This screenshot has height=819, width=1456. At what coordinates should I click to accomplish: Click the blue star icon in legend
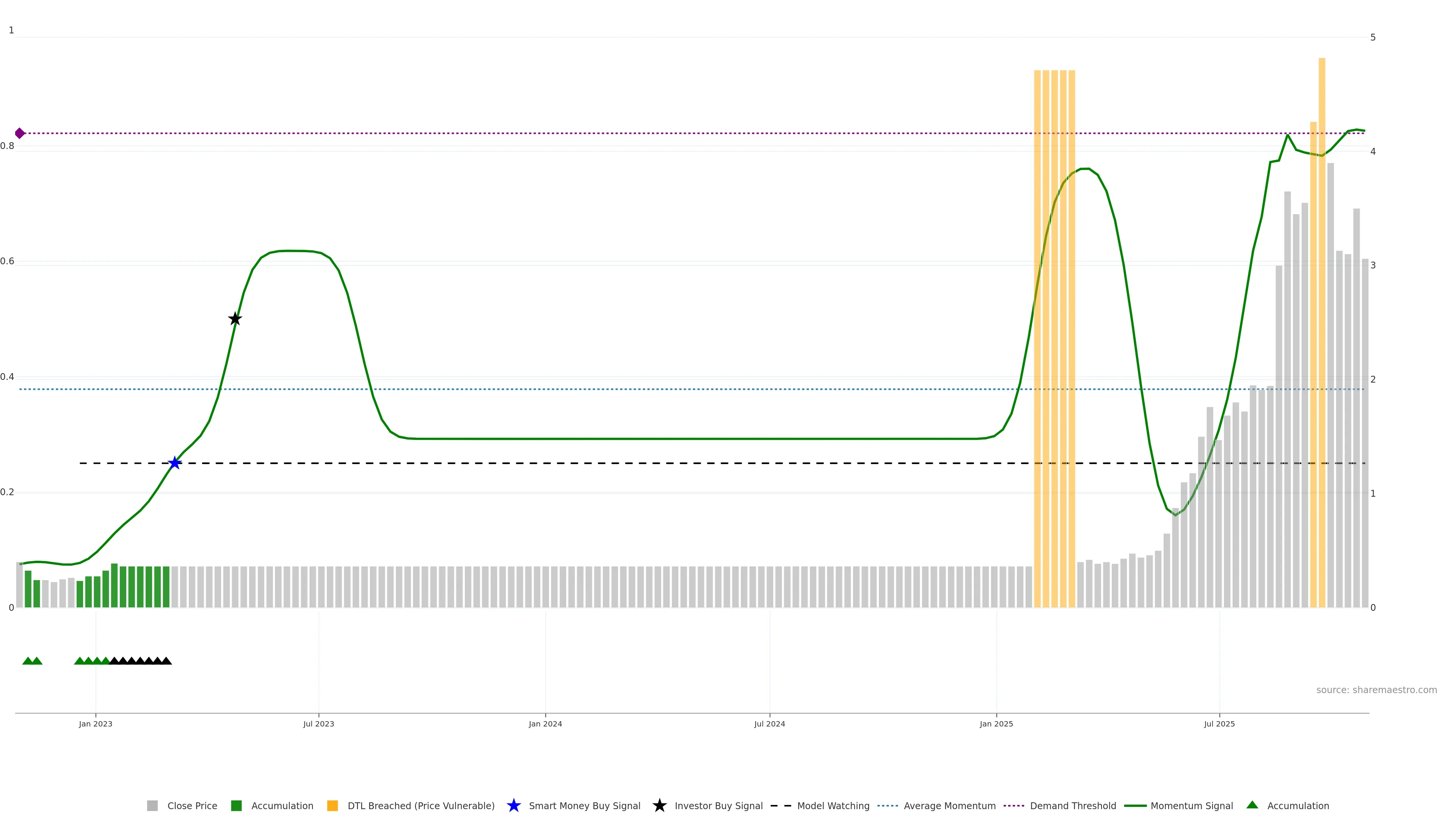[513, 805]
